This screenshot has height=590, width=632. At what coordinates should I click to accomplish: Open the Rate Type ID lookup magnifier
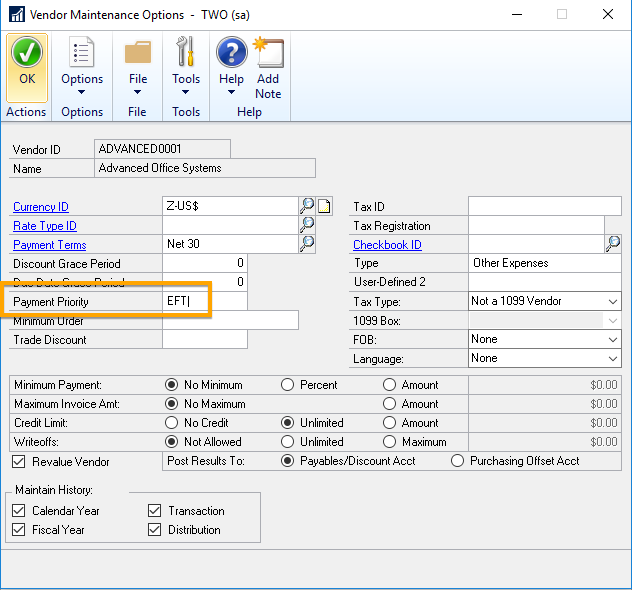307,225
